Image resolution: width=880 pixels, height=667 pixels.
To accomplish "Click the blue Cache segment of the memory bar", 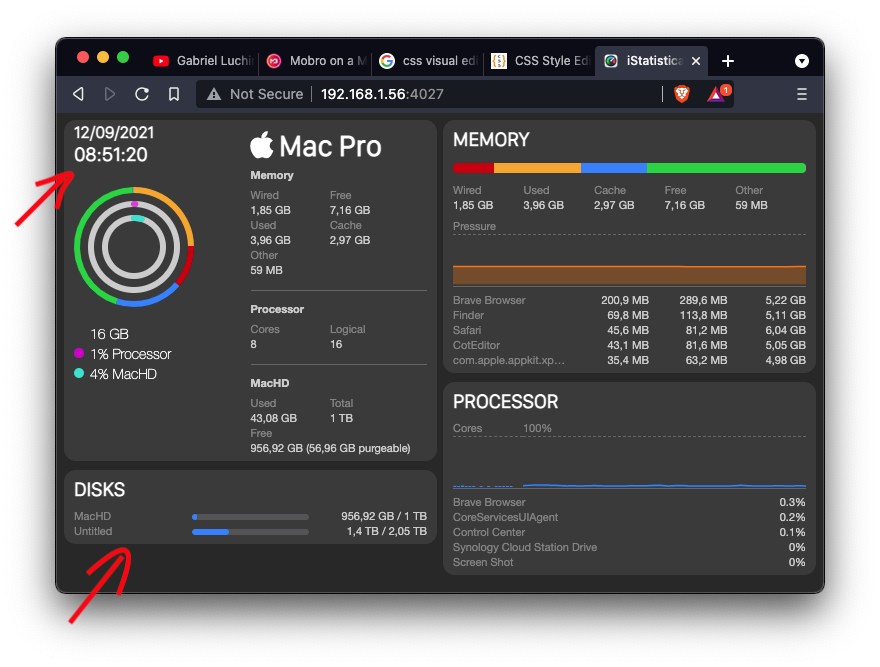I will pos(613,168).
